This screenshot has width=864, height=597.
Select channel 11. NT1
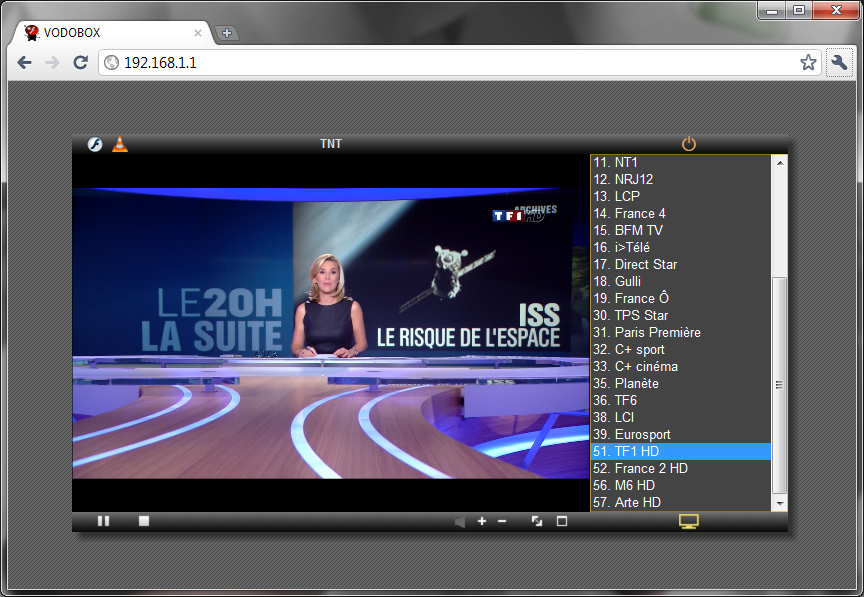coord(681,163)
